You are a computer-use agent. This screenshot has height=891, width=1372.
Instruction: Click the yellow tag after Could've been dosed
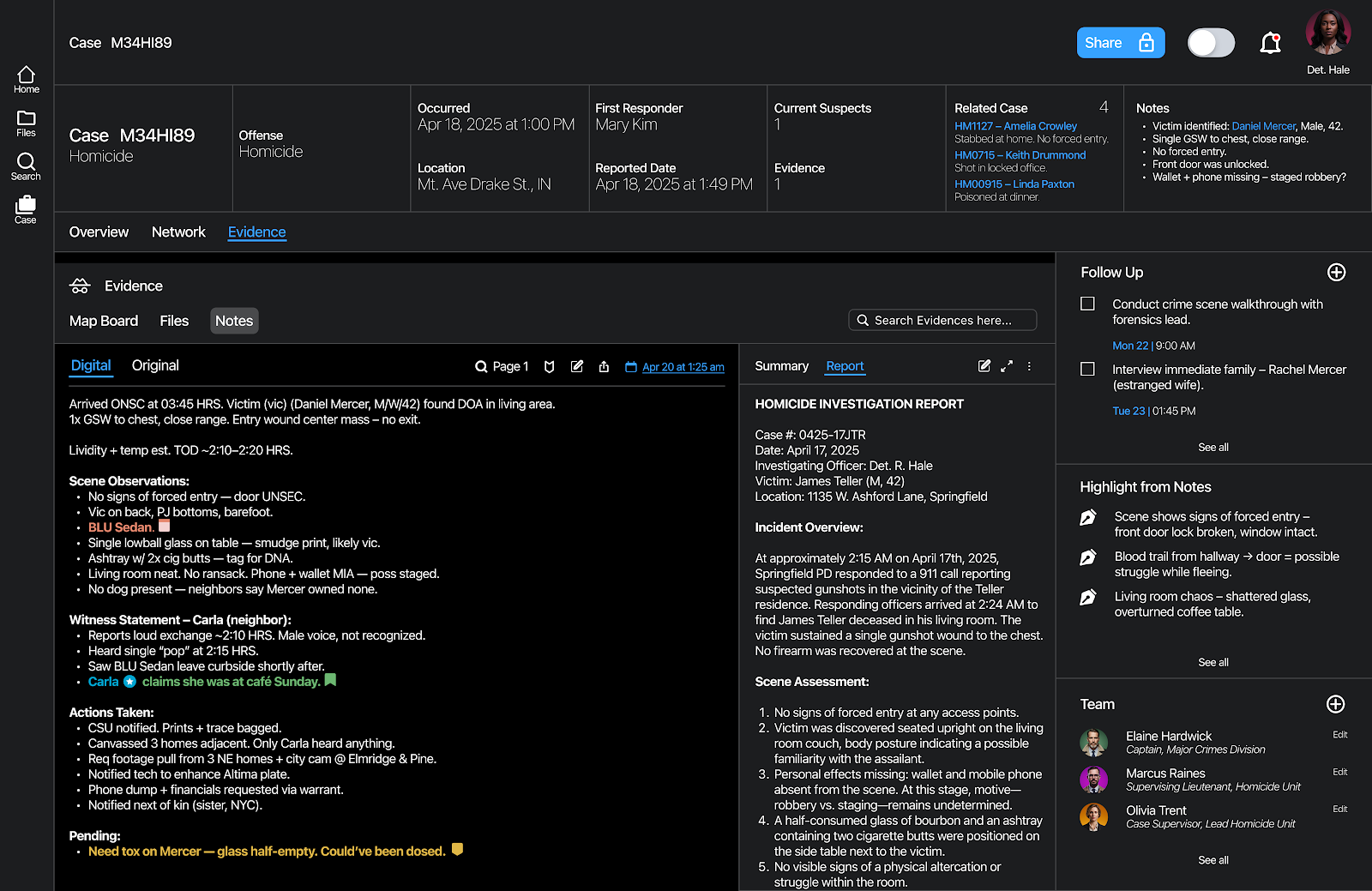(457, 850)
